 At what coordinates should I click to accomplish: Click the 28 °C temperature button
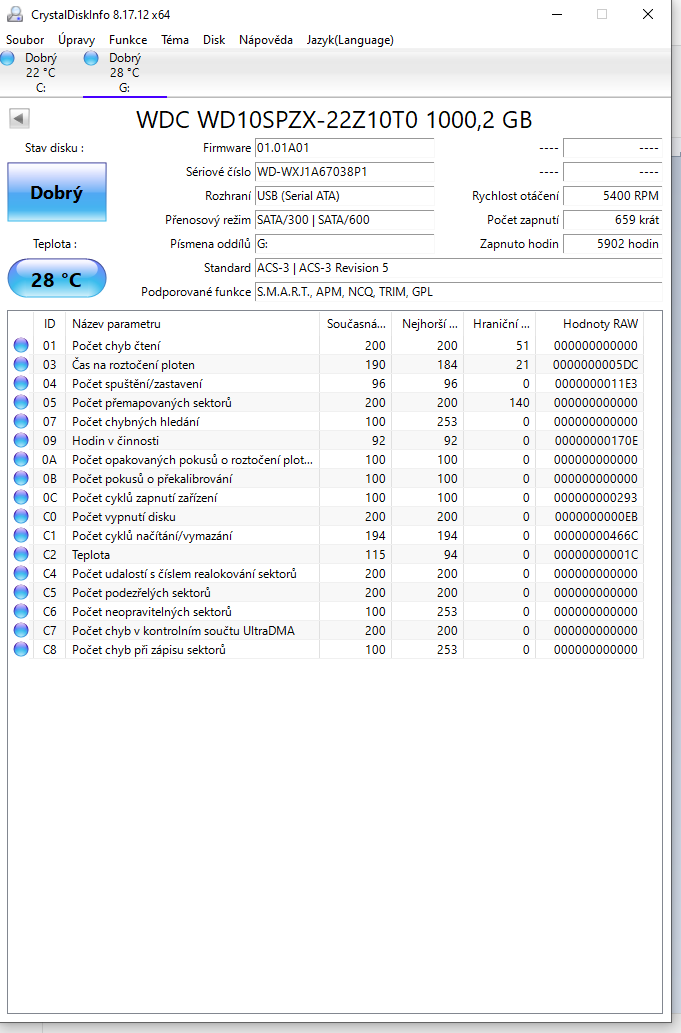[x=56, y=279]
